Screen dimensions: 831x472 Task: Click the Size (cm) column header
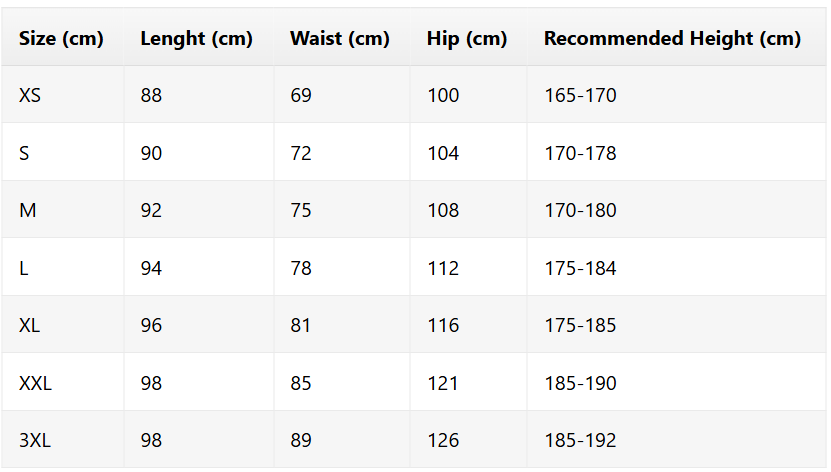click(x=61, y=39)
